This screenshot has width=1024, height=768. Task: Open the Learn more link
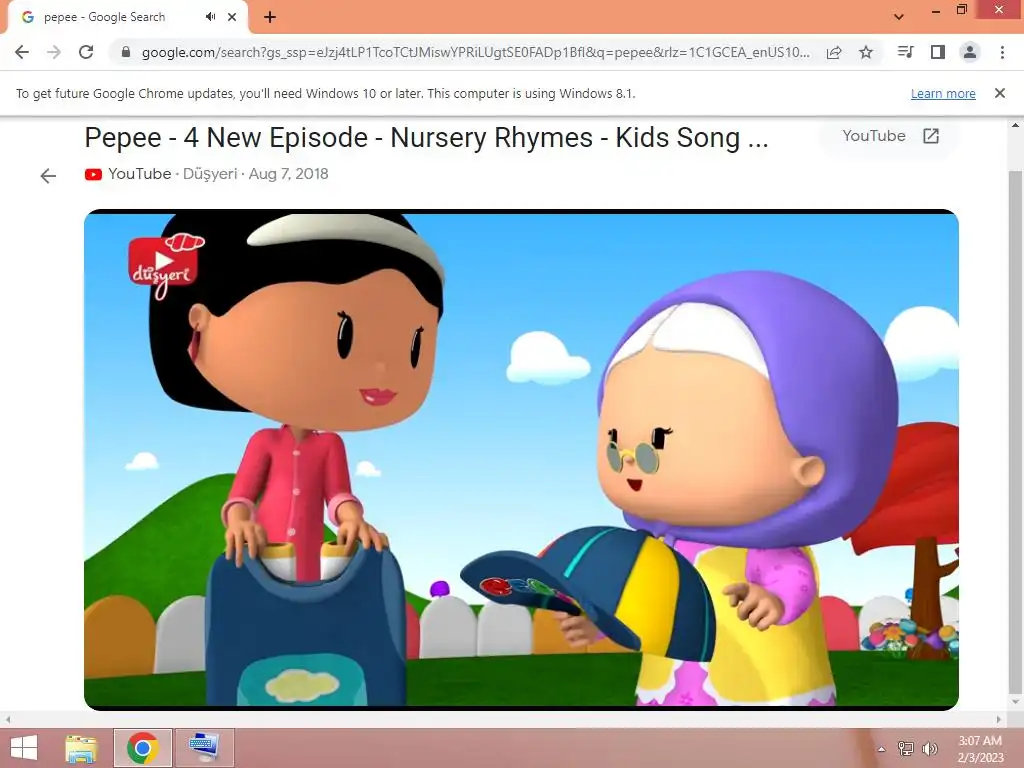(x=943, y=93)
